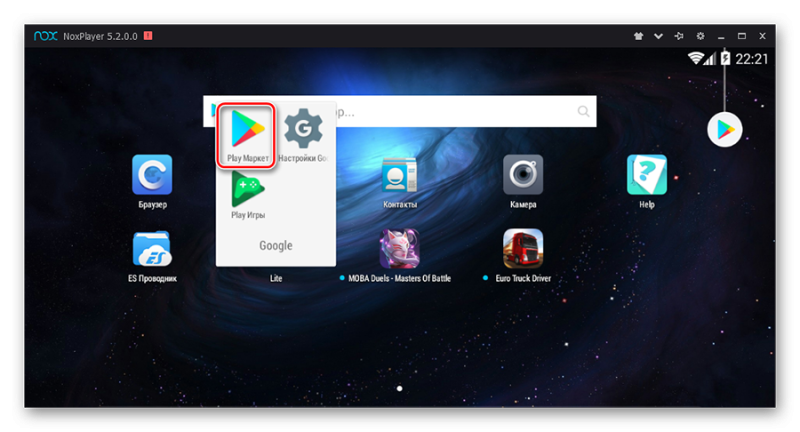
Task: Click the Wi-Fi status icon
Action: [695, 58]
